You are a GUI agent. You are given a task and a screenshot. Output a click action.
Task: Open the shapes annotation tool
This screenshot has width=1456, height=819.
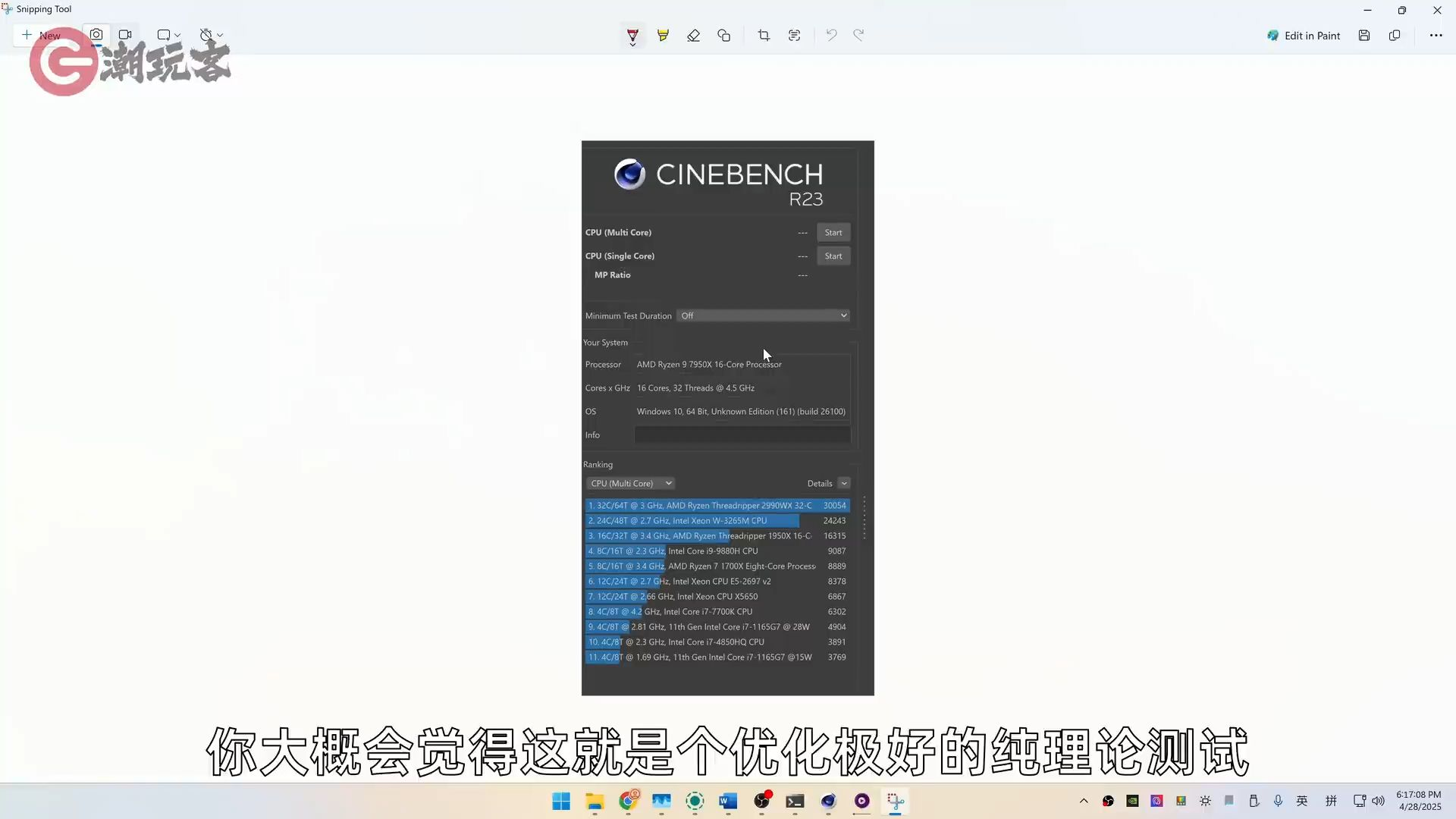pyautogui.click(x=723, y=35)
